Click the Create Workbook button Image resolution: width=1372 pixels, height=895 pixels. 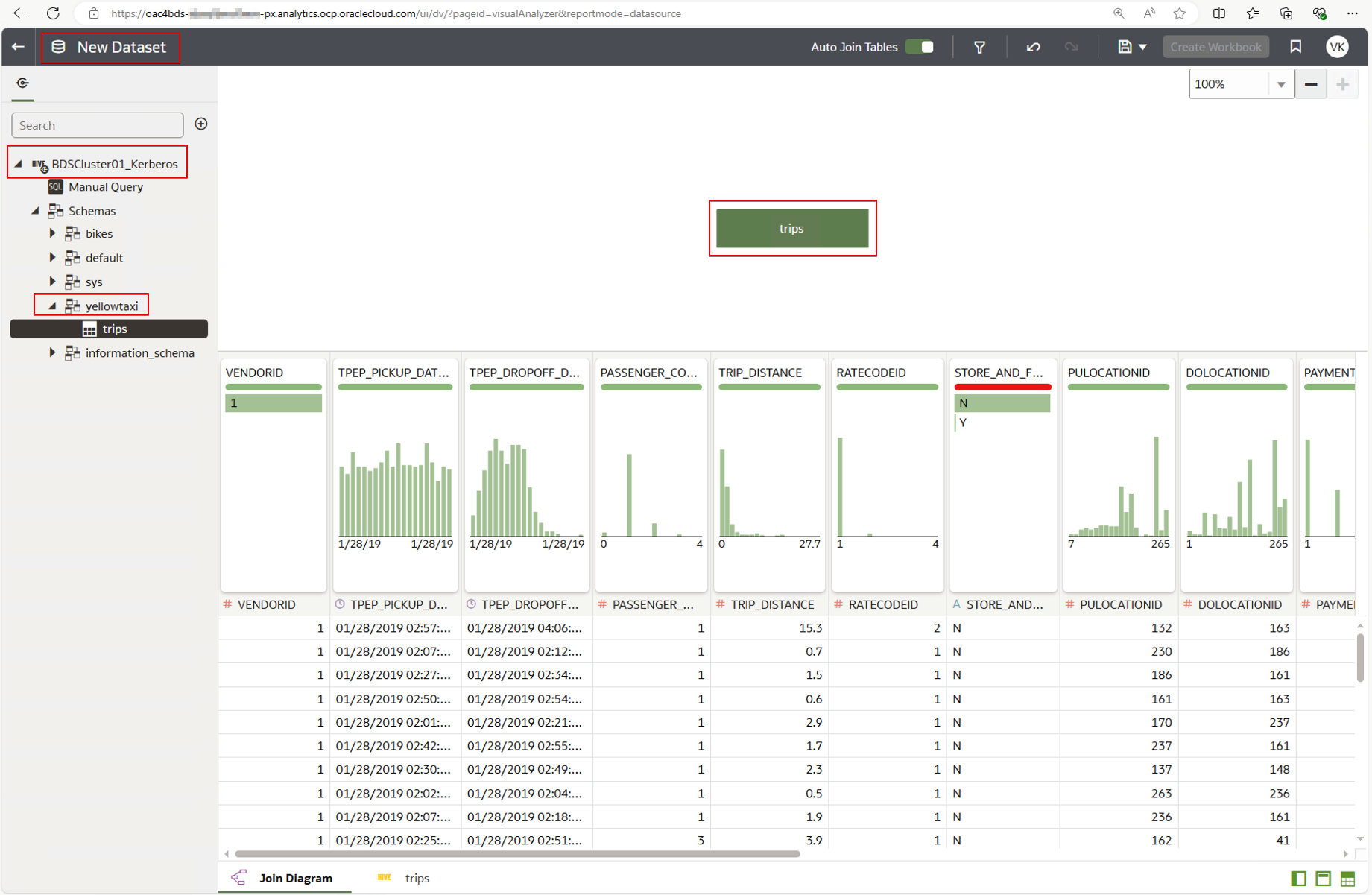(1215, 47)
